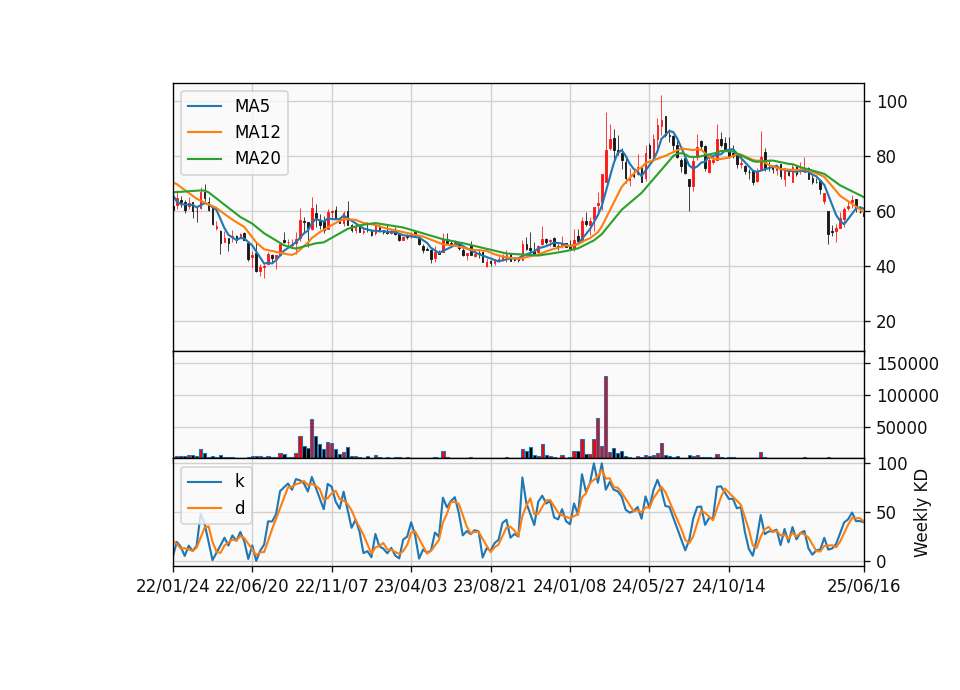The width and height of the screenshot is (960, 690).
Task: Click the blue MA5 legend line sample
Action: 204,107
